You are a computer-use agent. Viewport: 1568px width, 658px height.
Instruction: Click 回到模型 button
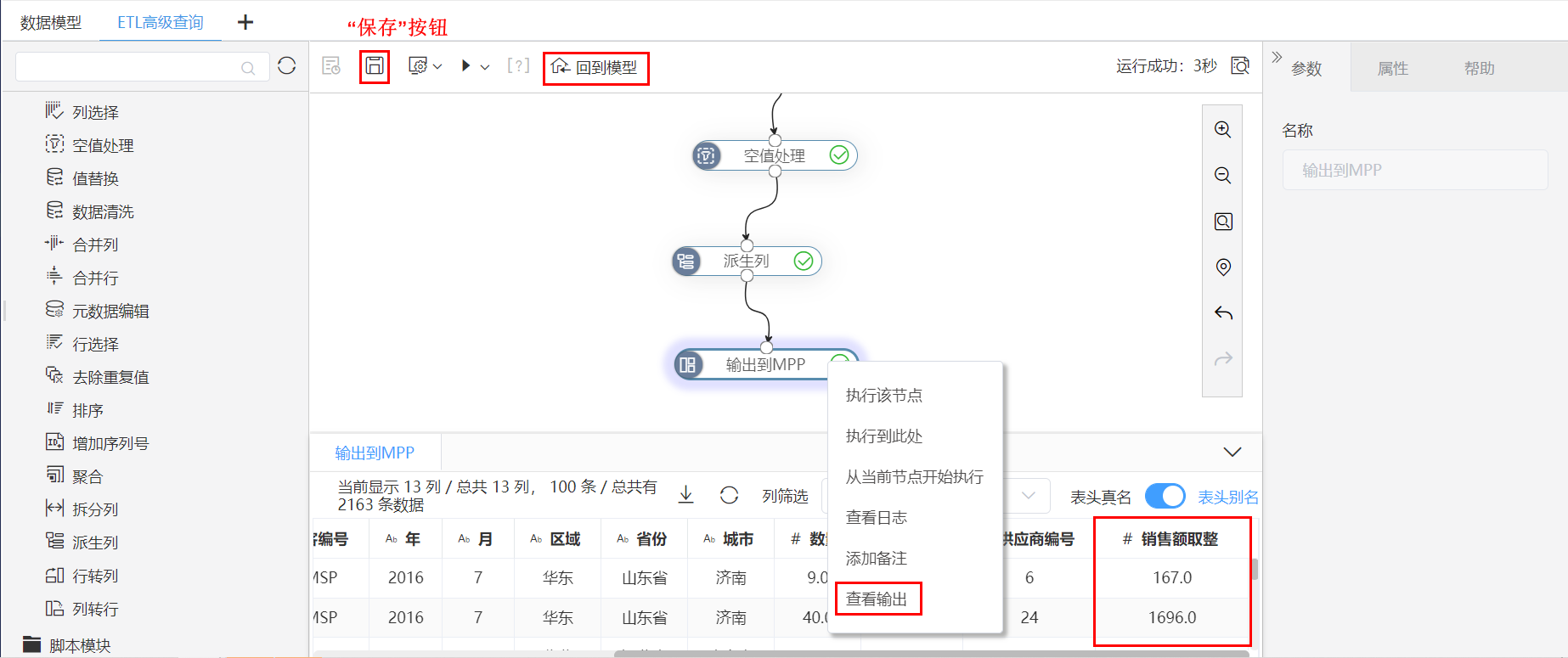(x=595, y=67)
